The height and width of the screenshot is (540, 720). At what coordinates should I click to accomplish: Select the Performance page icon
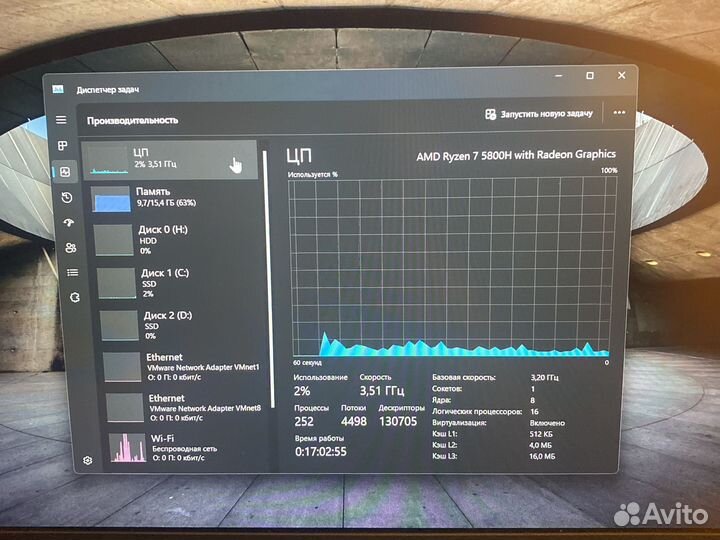pyautogui.click(x=65, y=172)
